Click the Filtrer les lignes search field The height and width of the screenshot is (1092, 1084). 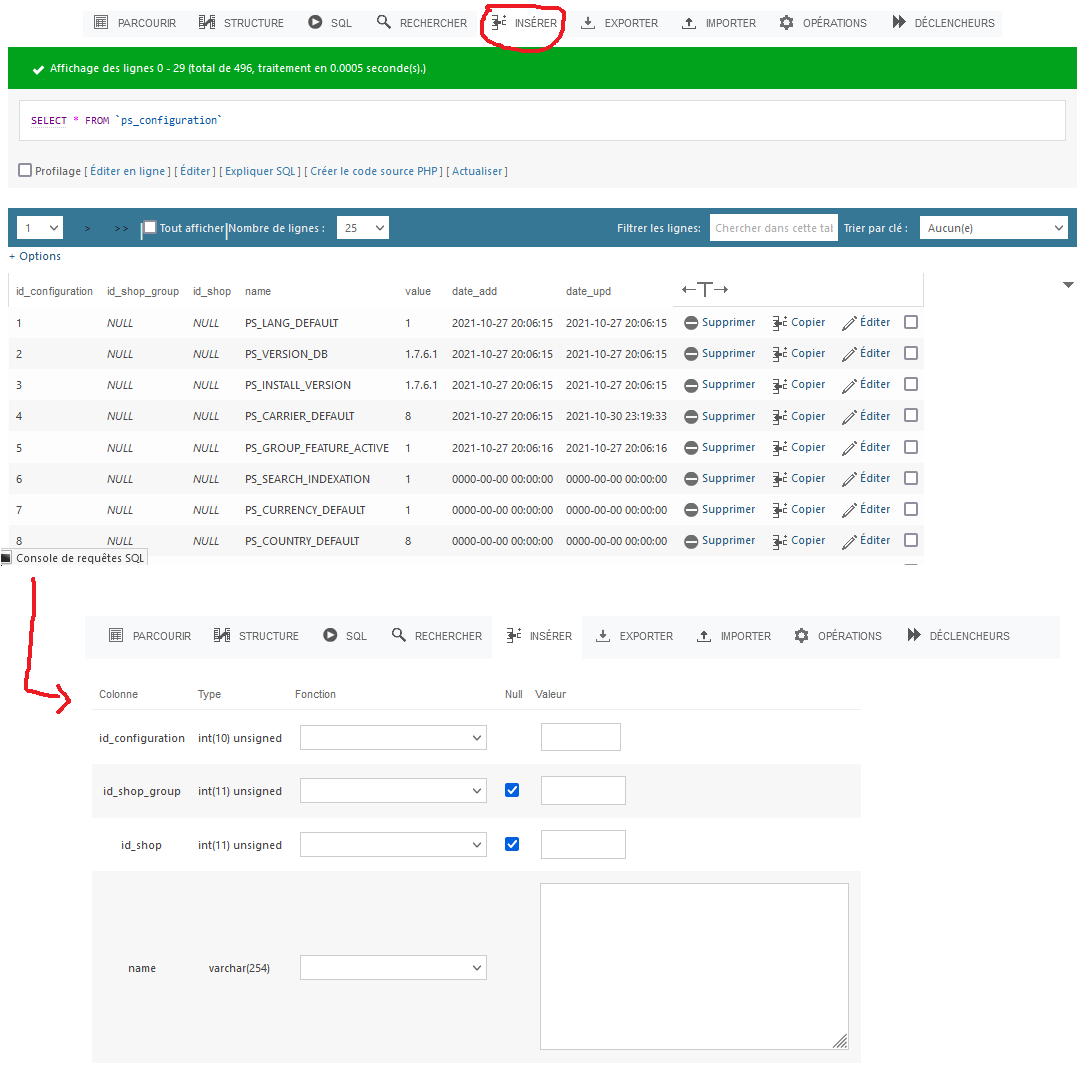click(x=773, y=228)
